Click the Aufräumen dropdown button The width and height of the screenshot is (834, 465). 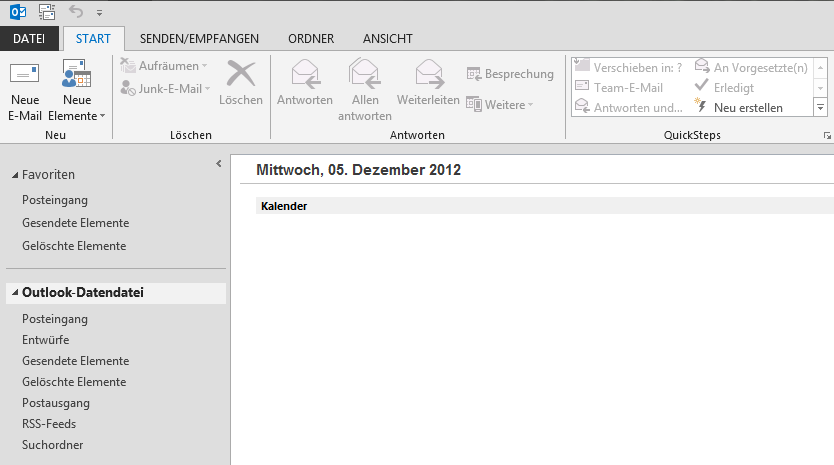click(164, 66)
